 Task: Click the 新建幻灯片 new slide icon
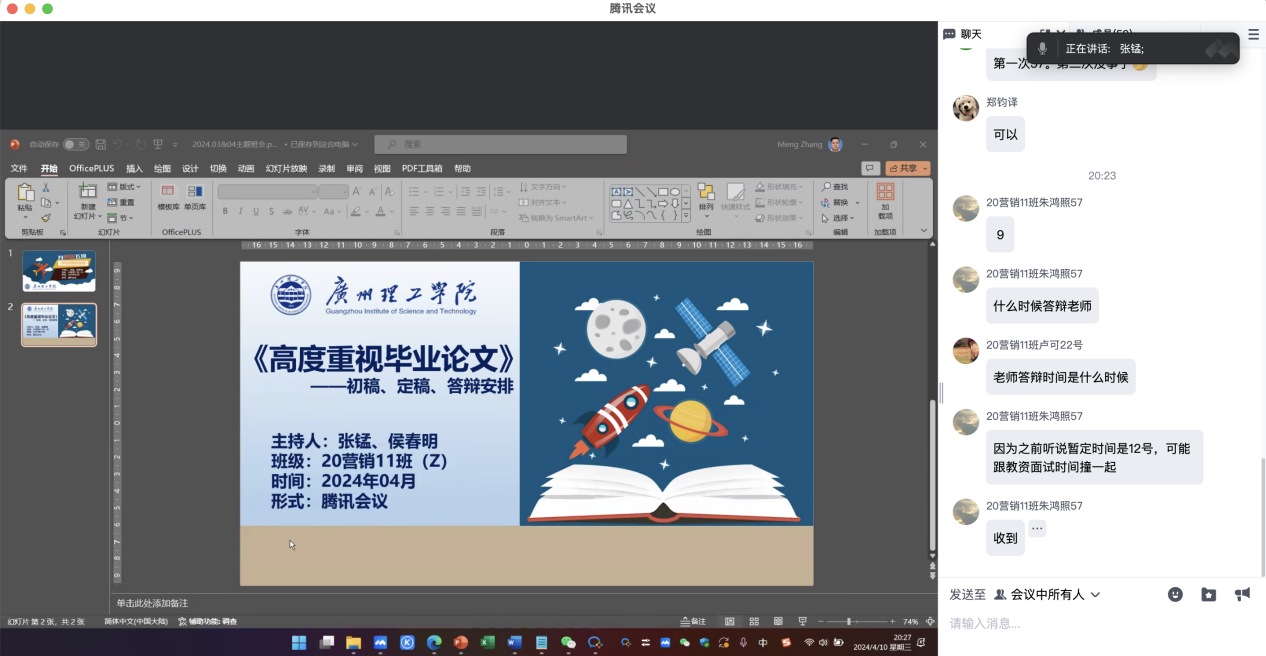87,192
